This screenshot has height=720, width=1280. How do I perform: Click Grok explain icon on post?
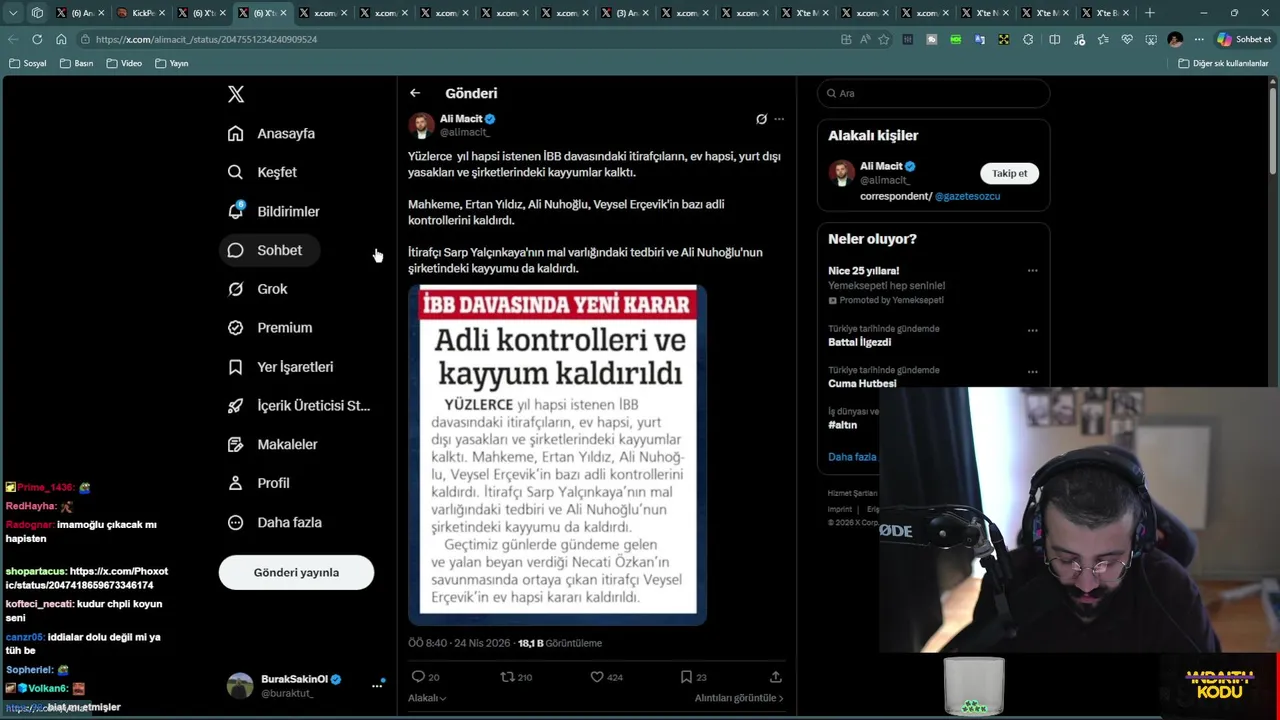761,119
